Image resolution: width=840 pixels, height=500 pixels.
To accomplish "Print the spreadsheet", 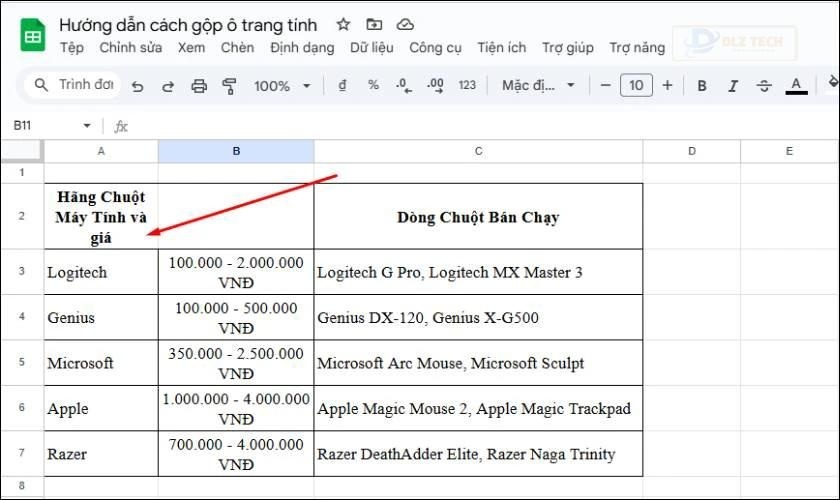I will click(199, 86).
